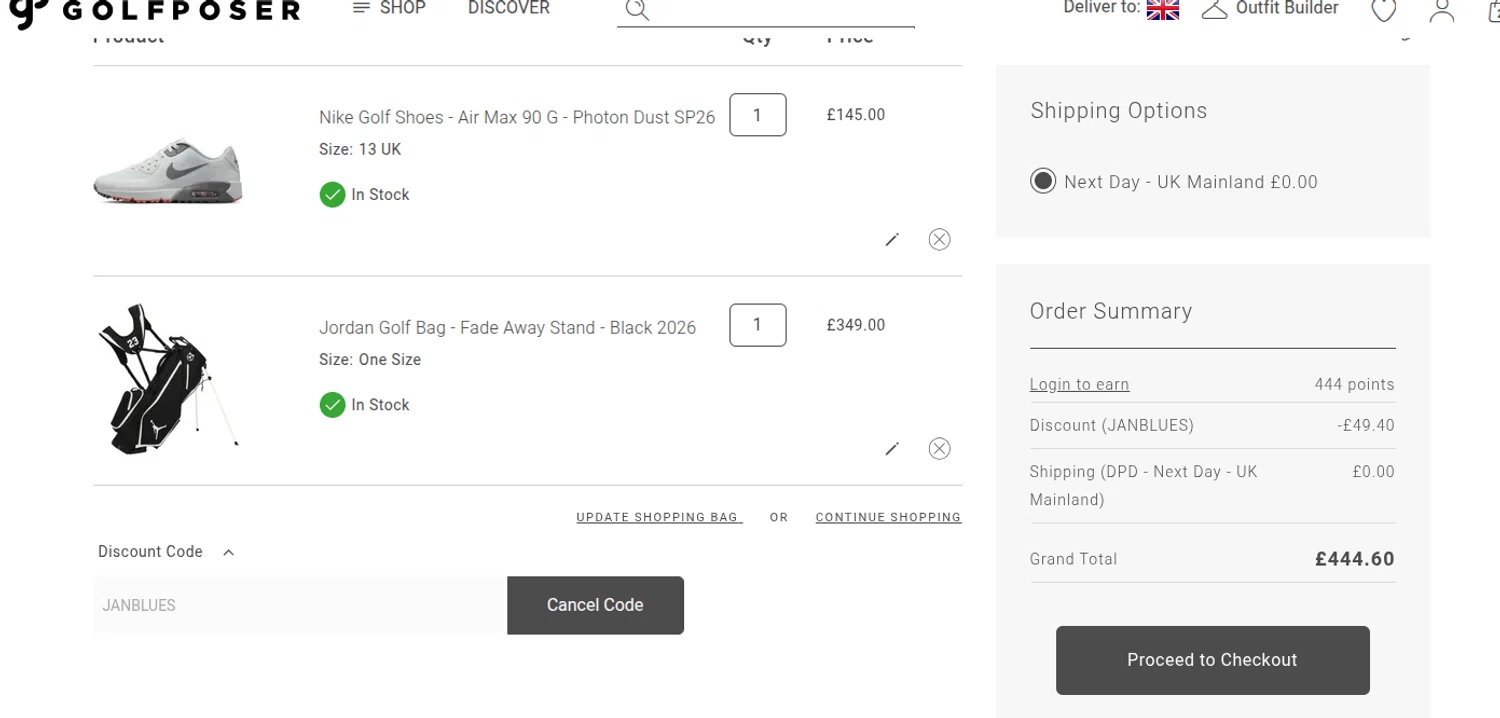Viewport: 1500px width, 718px height.
Task: Open the wishlist heart icon
Action: (1383, 11)
